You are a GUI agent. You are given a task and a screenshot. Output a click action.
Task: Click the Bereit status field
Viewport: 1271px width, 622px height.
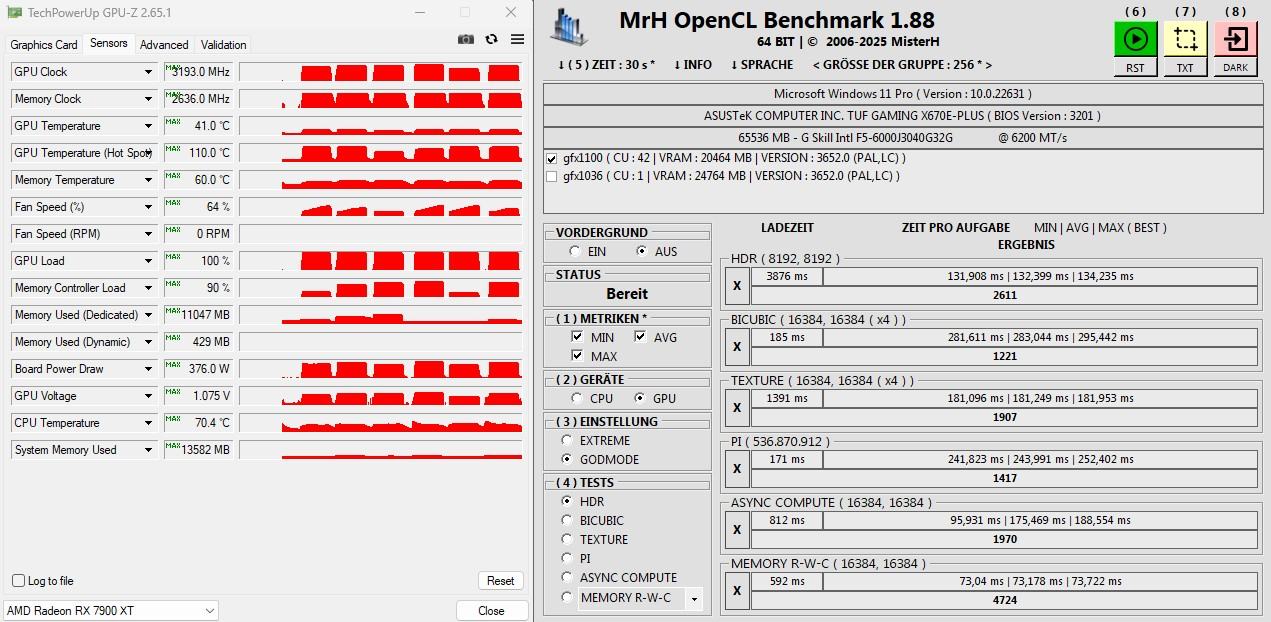pyautogui.click(x=627, y=294)
